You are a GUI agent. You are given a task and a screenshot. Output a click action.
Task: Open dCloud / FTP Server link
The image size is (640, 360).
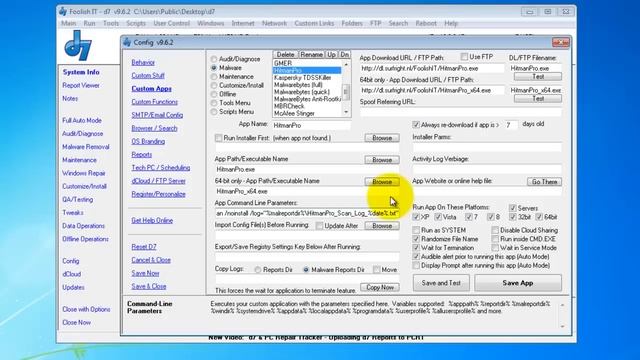point(158,181)
